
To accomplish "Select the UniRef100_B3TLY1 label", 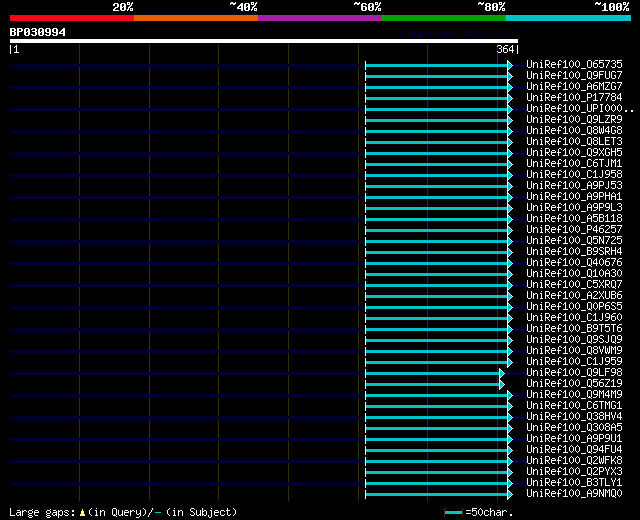I will (x=574, y=483).
